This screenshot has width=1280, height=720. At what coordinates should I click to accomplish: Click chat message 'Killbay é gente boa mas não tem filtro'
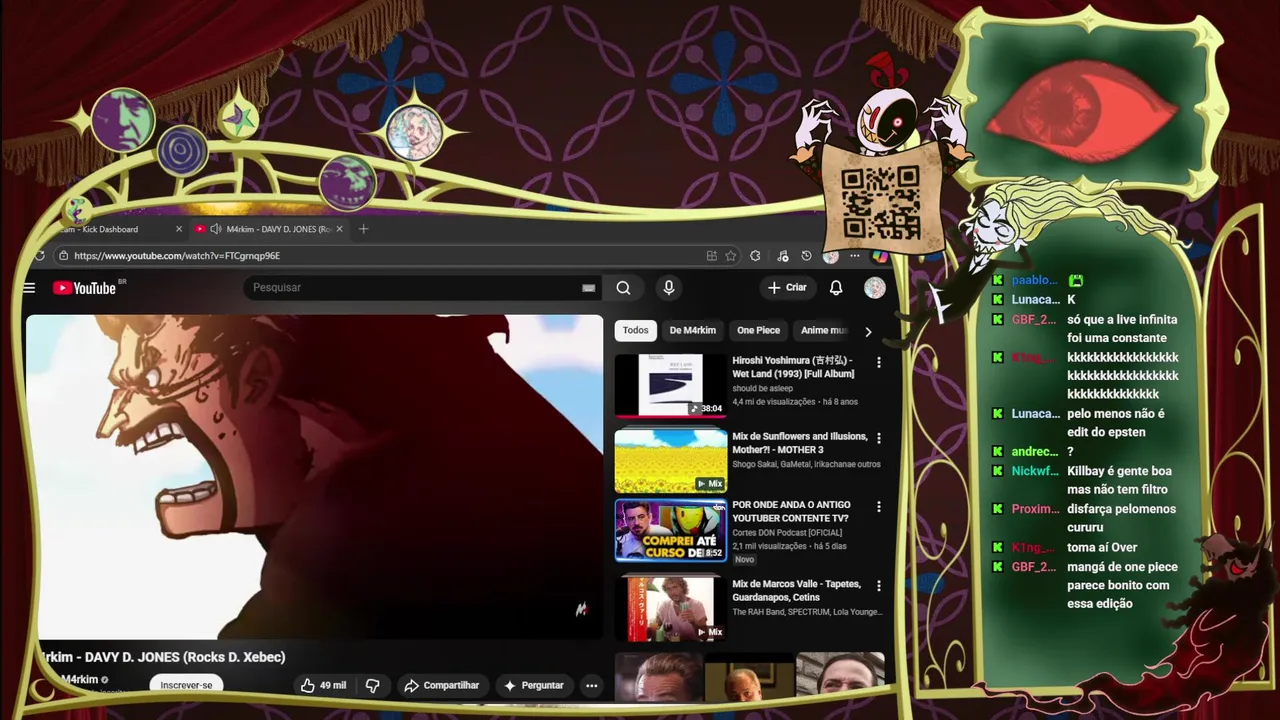tap(1119, 480)
